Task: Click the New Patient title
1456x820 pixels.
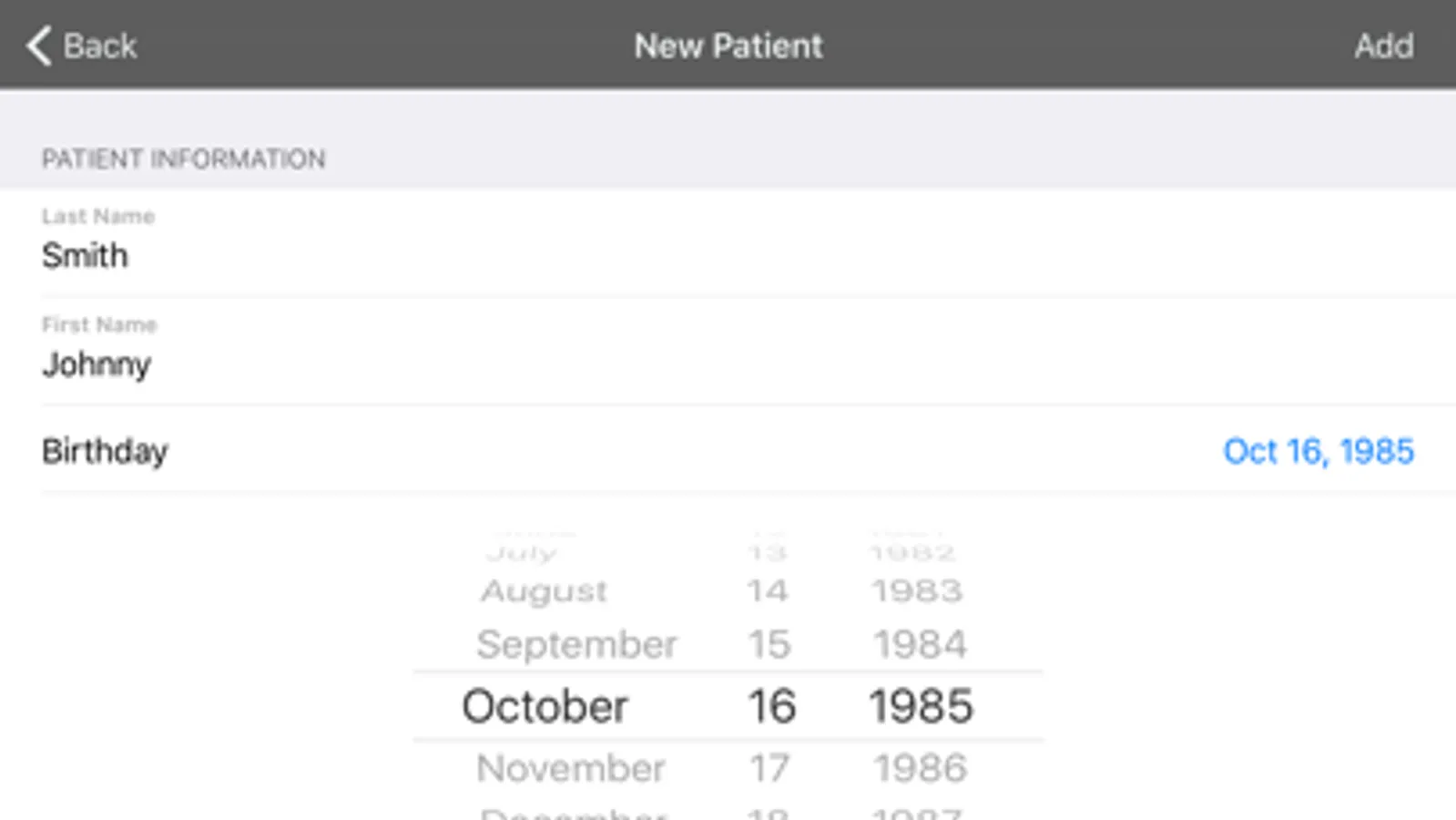Action: tap(728, 46)
